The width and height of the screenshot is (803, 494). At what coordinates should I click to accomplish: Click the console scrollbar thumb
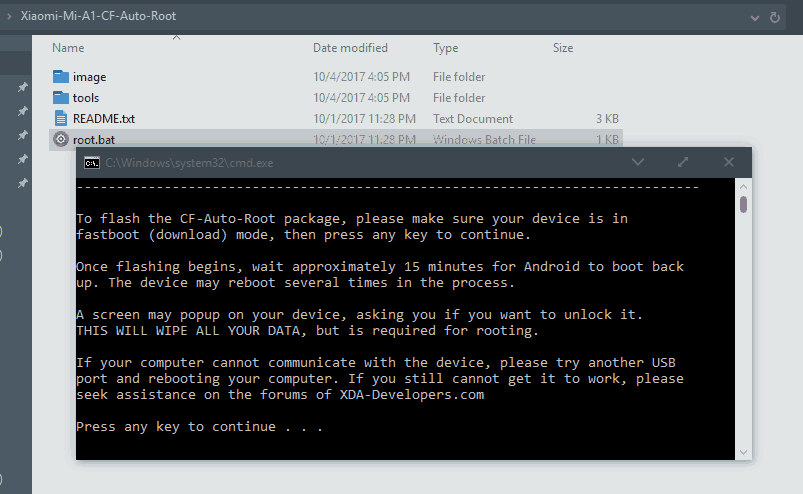pos(743,204)
